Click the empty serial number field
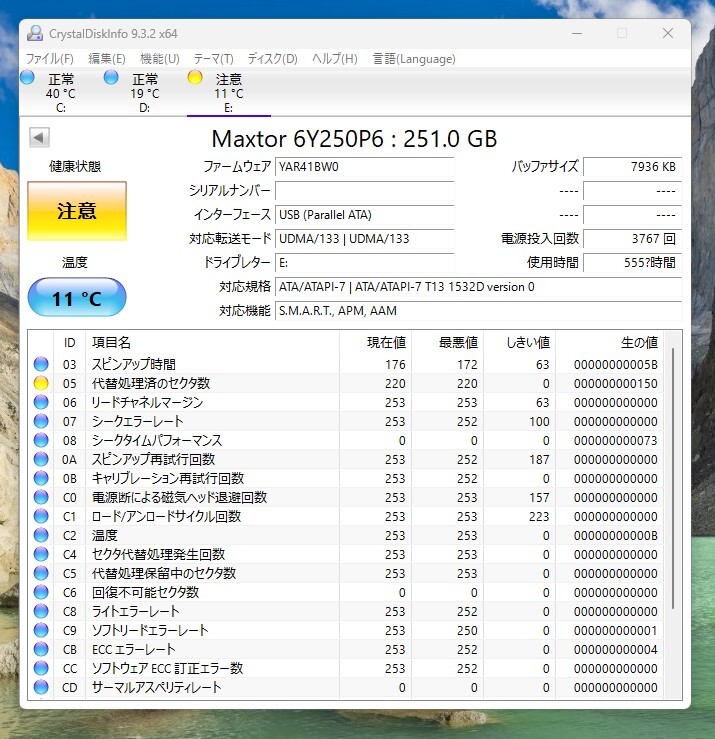 [364, 191]
